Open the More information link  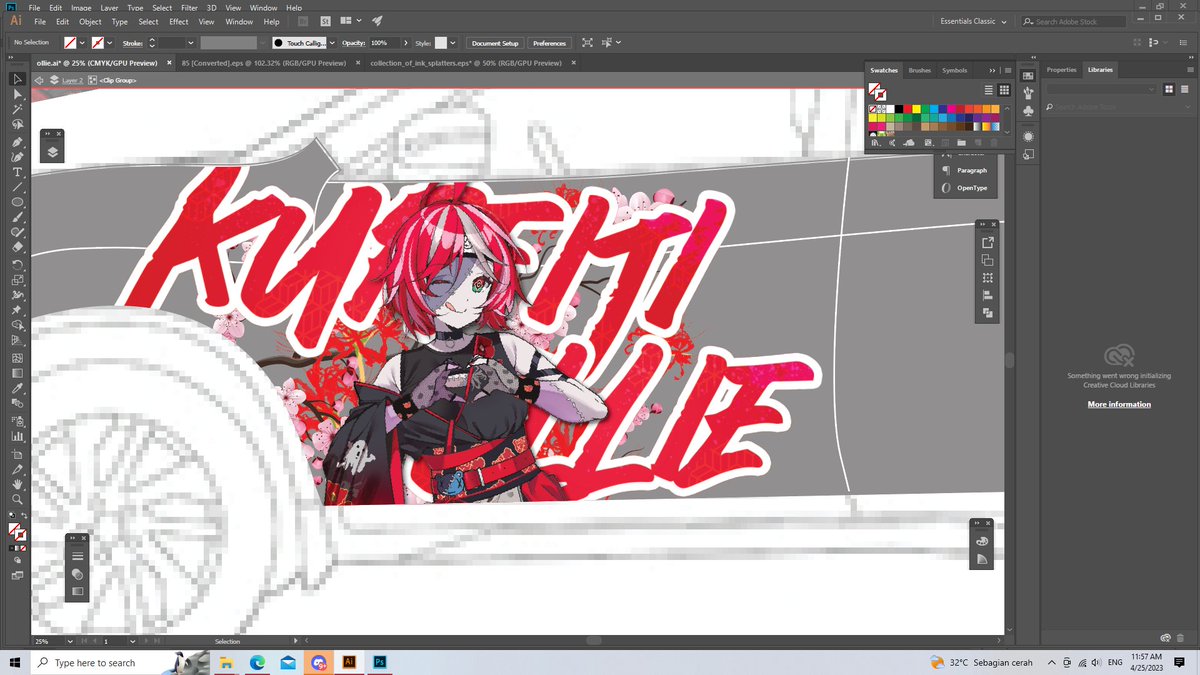(x=1119, y=404)
